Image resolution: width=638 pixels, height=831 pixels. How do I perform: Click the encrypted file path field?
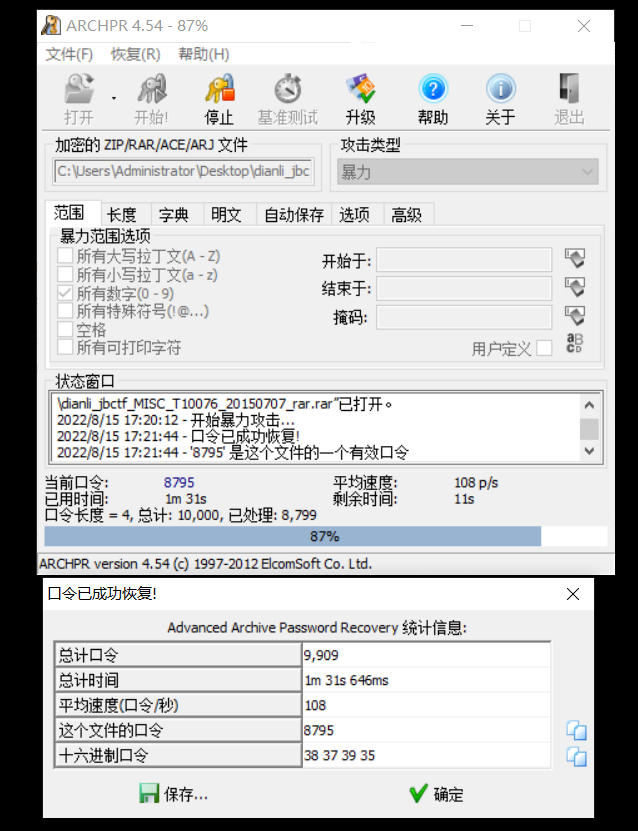point(184,172)
